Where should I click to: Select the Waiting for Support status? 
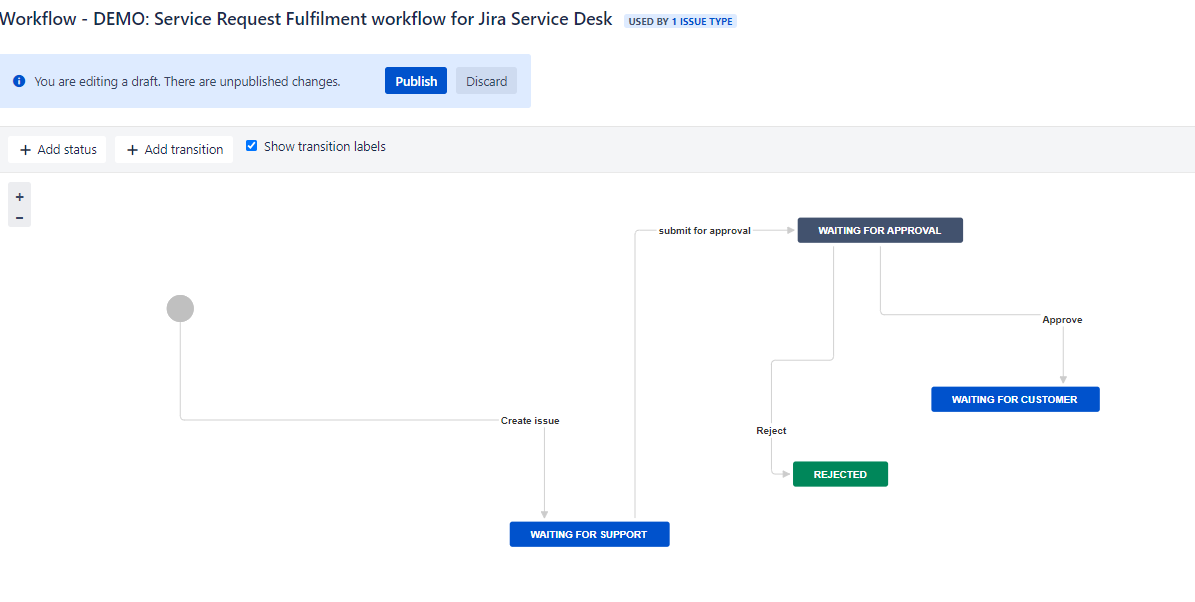point(589,534)
